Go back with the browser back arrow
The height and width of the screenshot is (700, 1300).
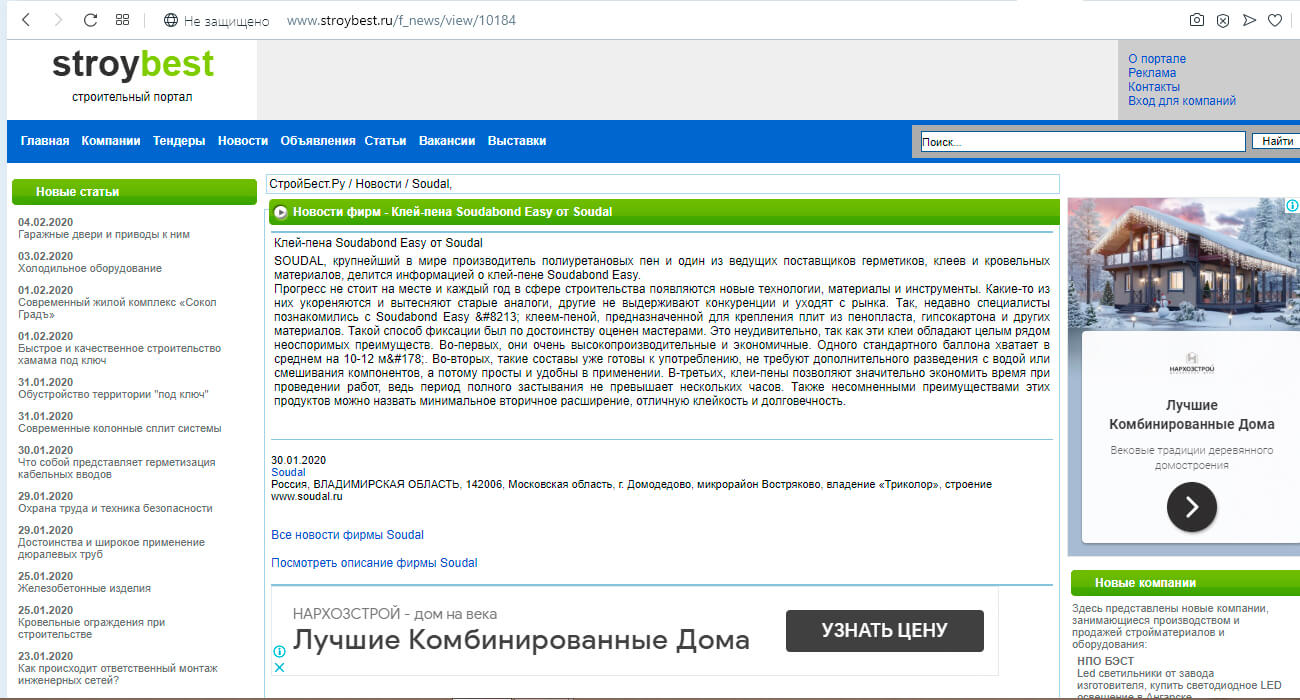tap(26, 20)
